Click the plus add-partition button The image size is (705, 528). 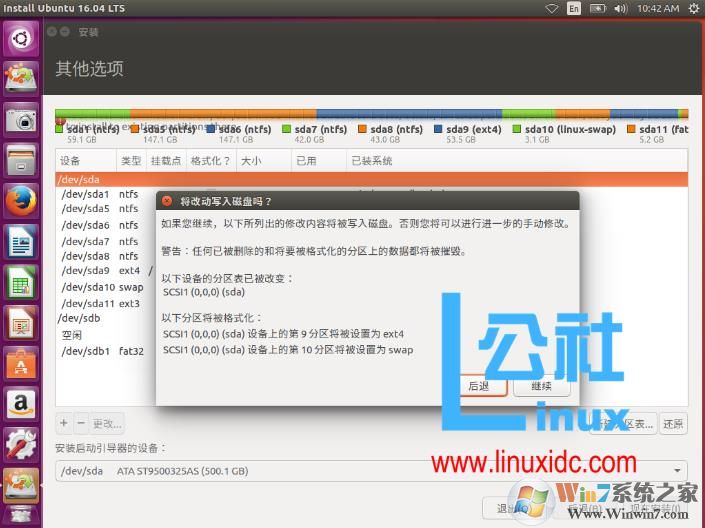[x=64, y=423]
